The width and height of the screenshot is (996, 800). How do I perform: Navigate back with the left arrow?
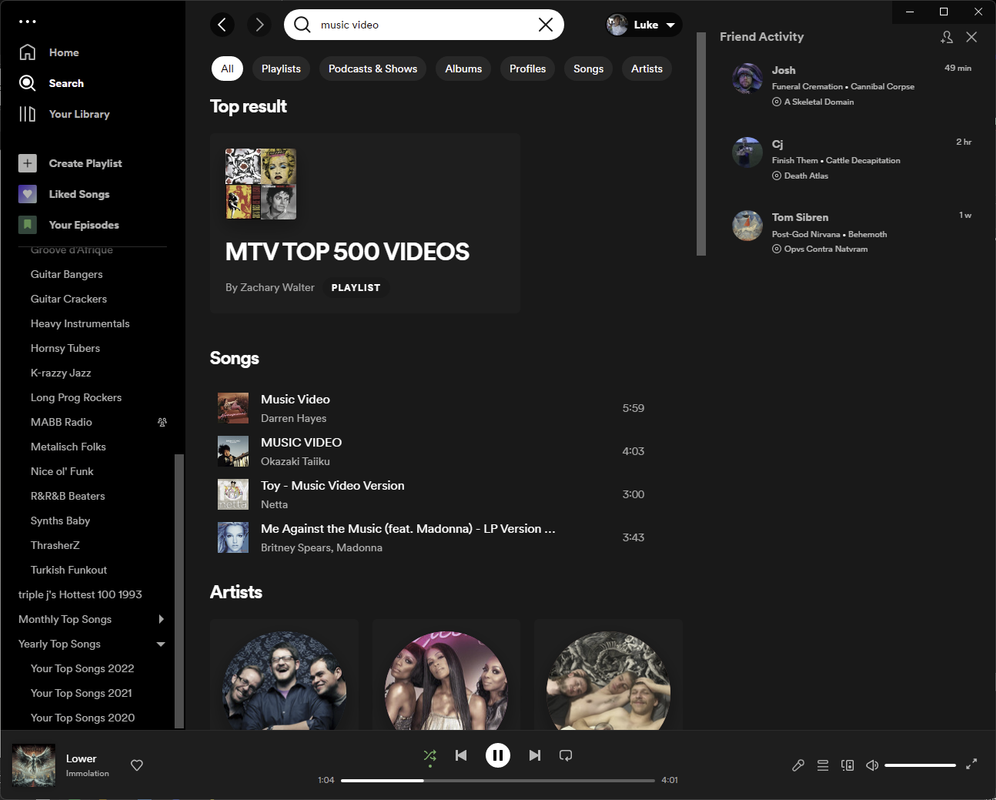click(x=222, y=25)
